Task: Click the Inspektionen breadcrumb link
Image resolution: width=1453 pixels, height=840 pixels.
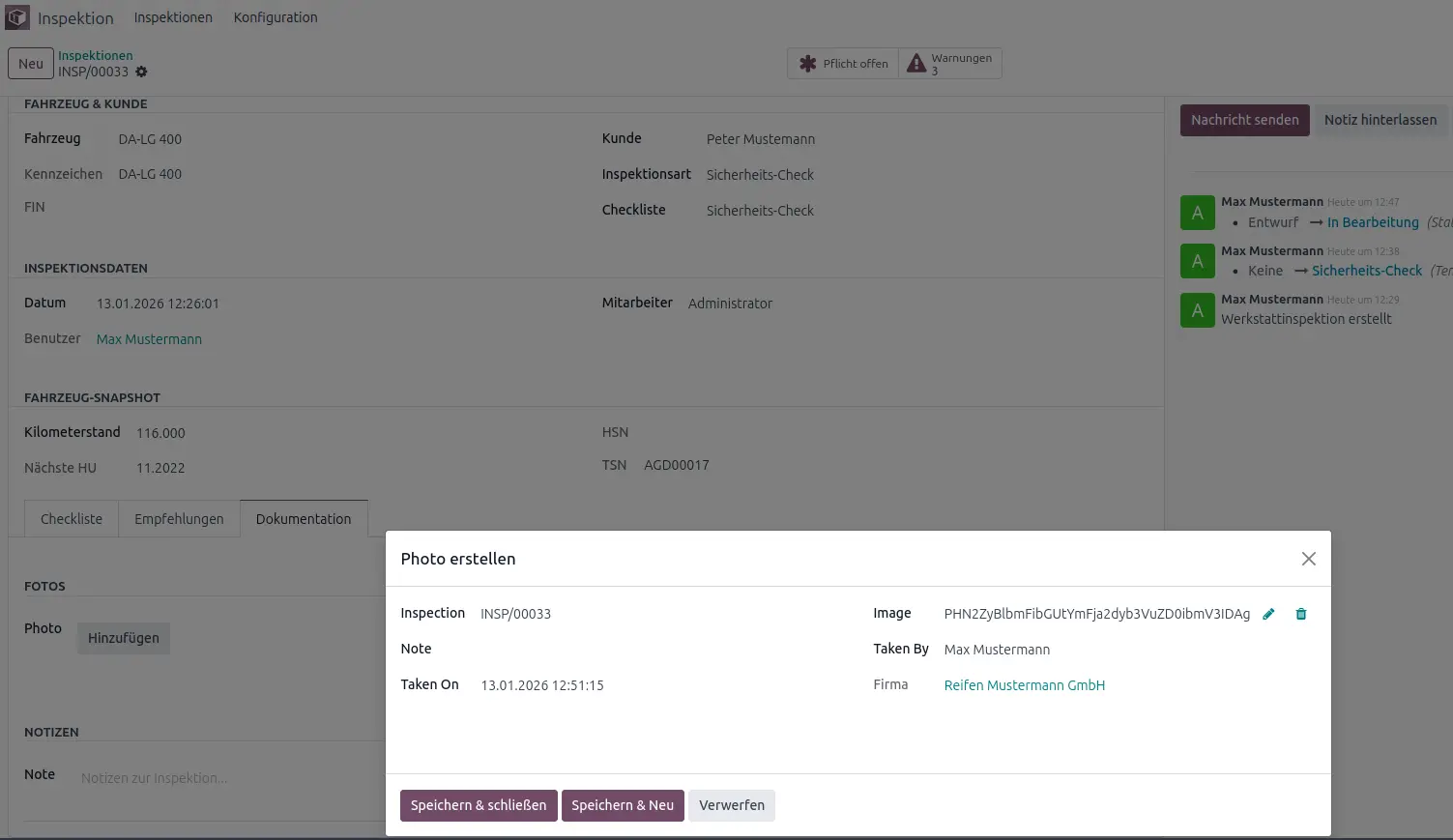Action: (x=96, y=55)
